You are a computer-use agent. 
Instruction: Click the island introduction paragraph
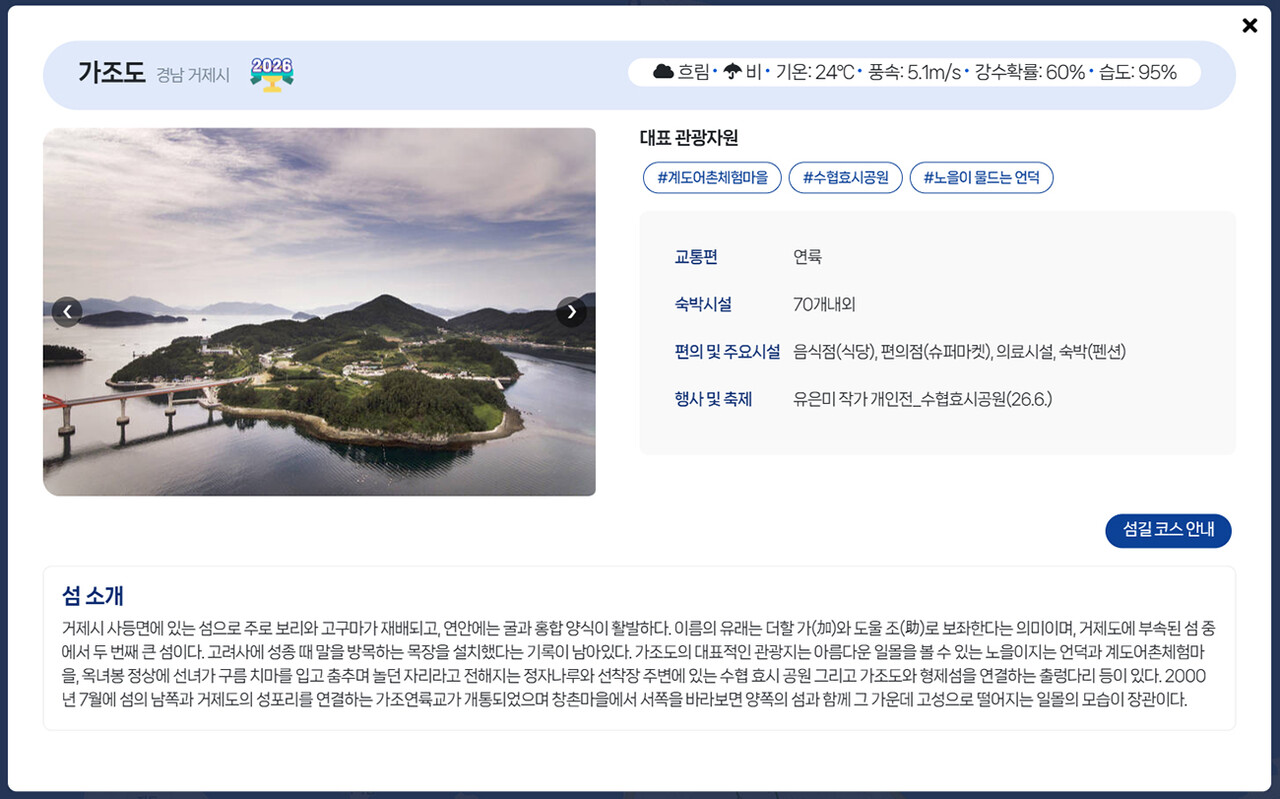[x=639, y=664]
